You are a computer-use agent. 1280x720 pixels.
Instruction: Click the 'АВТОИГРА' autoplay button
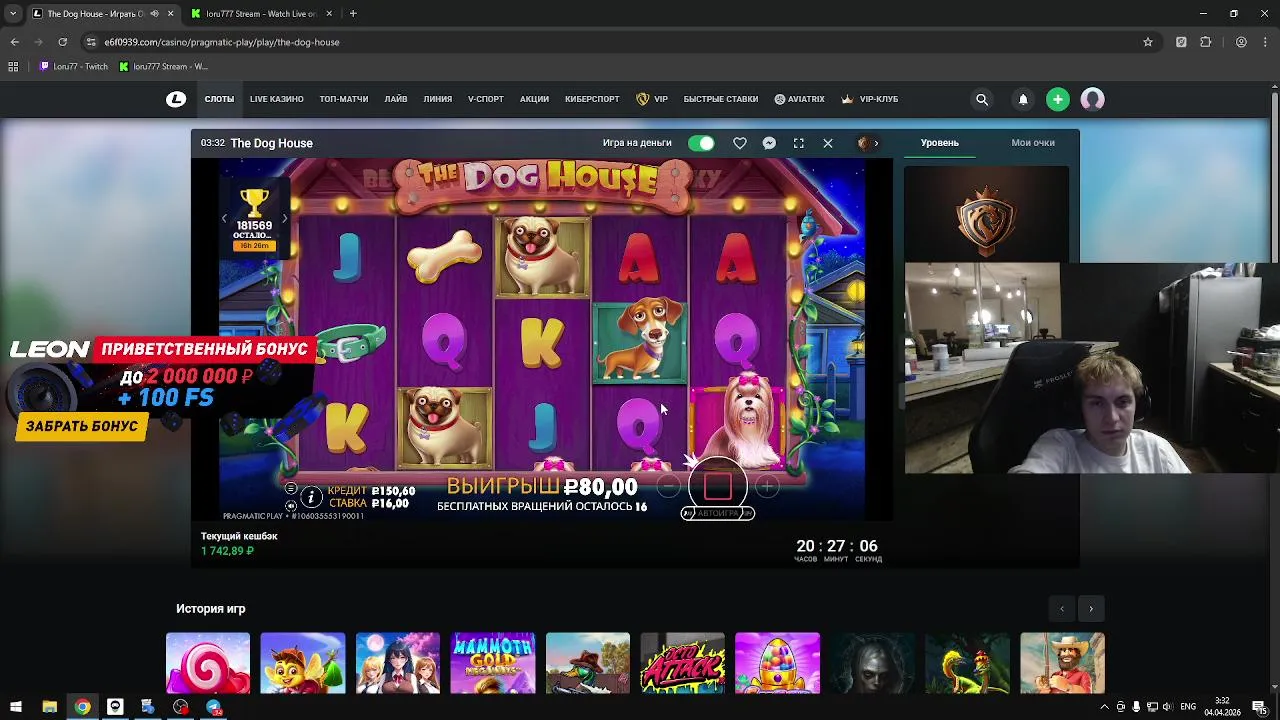click(718, 513)
